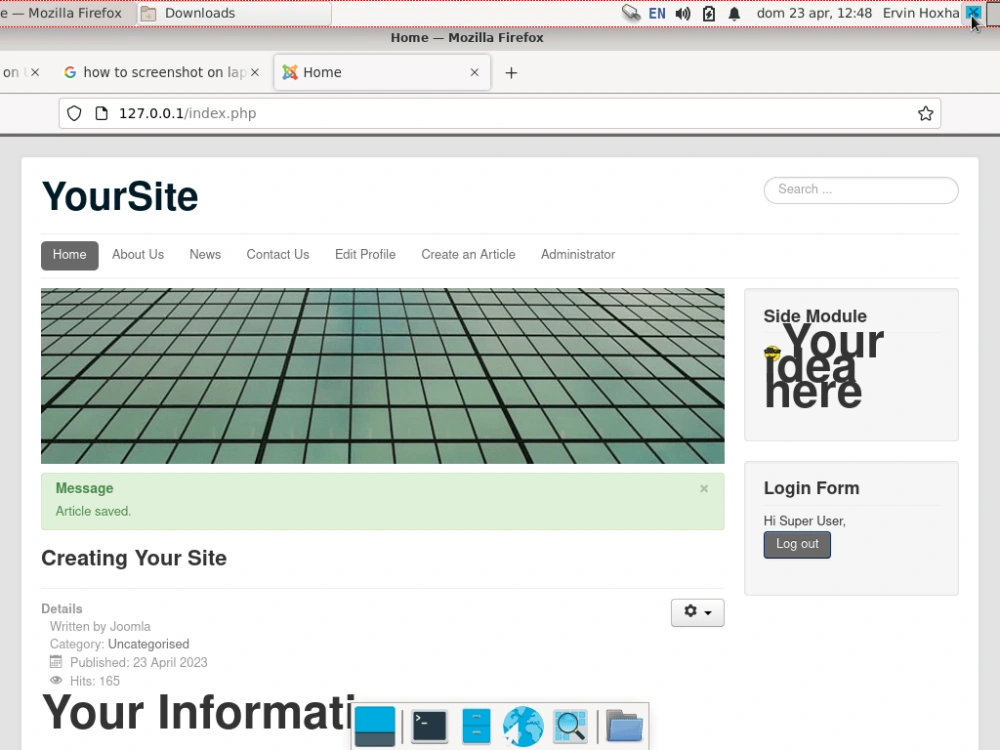This screenshot has width=1000, height=750.
Task: Click the building grid banner image
Action: (x=383, y=376)
